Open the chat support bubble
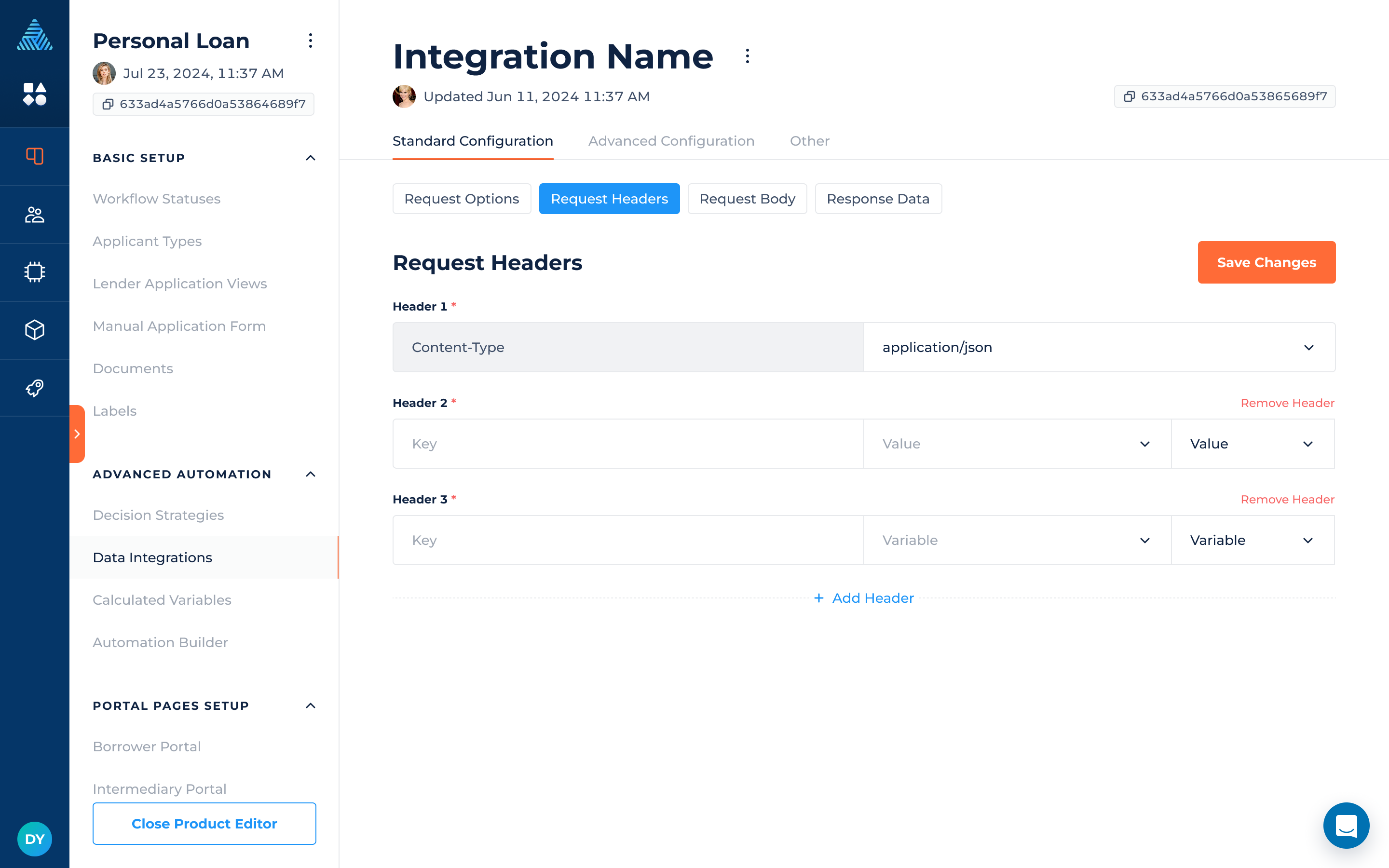The height and width of the screenshot is (868, 1389). pyautogui.click(x=1346, y=825)
